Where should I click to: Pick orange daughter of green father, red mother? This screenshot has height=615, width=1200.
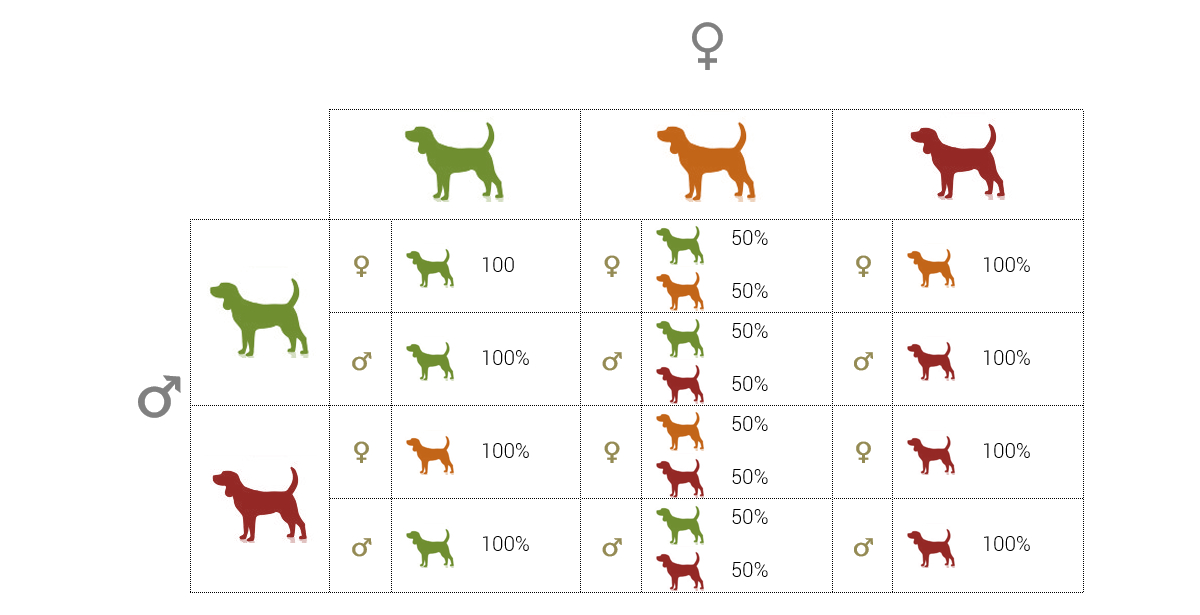pyautogui.click(x=930, y=268)
